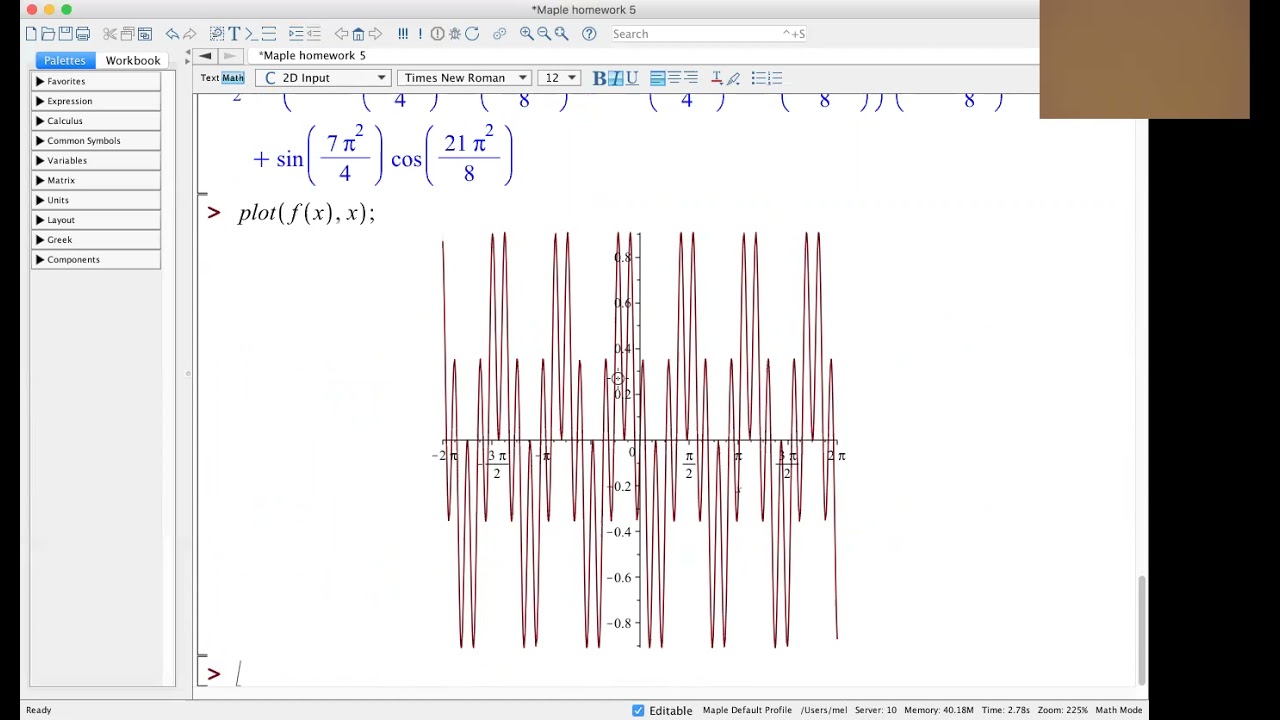Center-align the text
This screenshot has height=720, width=1280.
pyautogui.click(x=674, y=78)
